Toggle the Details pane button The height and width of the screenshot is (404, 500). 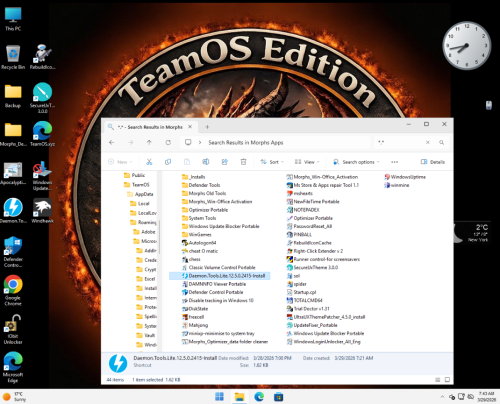tap(433, 162)
